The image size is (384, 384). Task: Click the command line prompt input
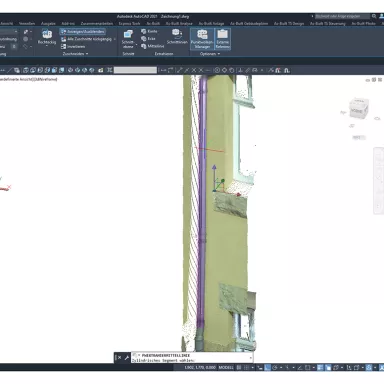(191, 361)
